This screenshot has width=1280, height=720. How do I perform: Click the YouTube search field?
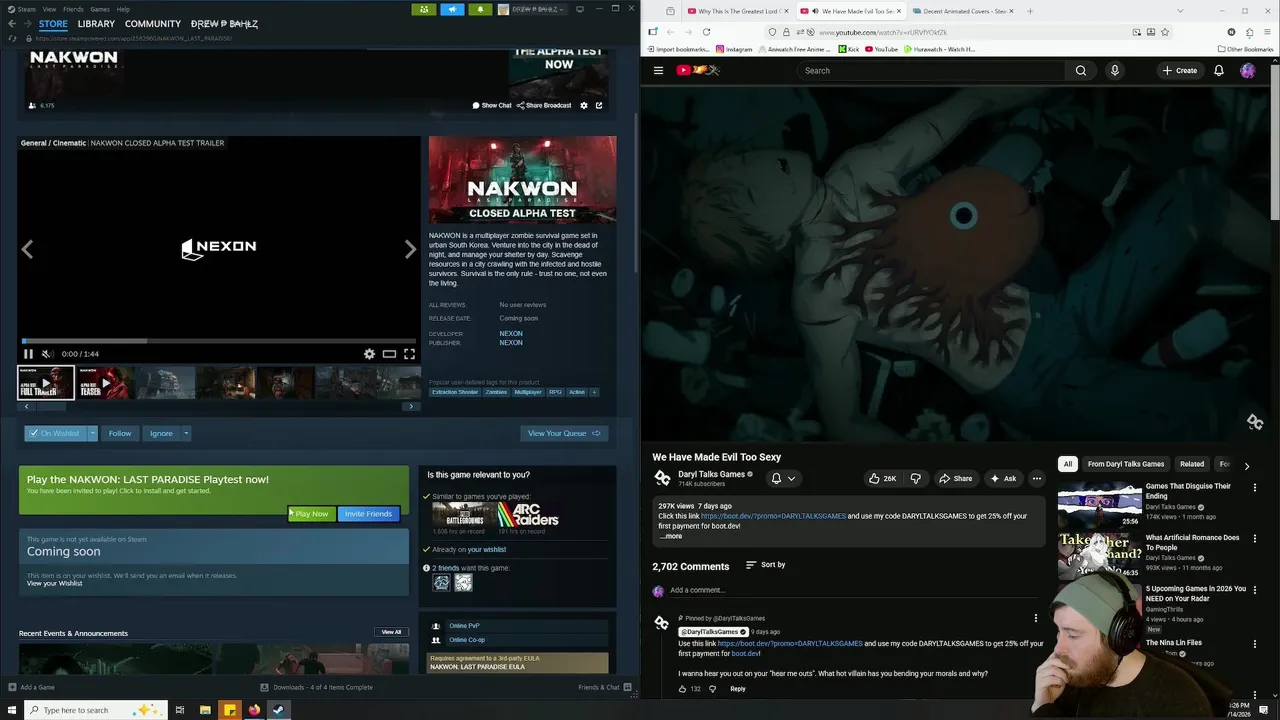coord(930,70)
